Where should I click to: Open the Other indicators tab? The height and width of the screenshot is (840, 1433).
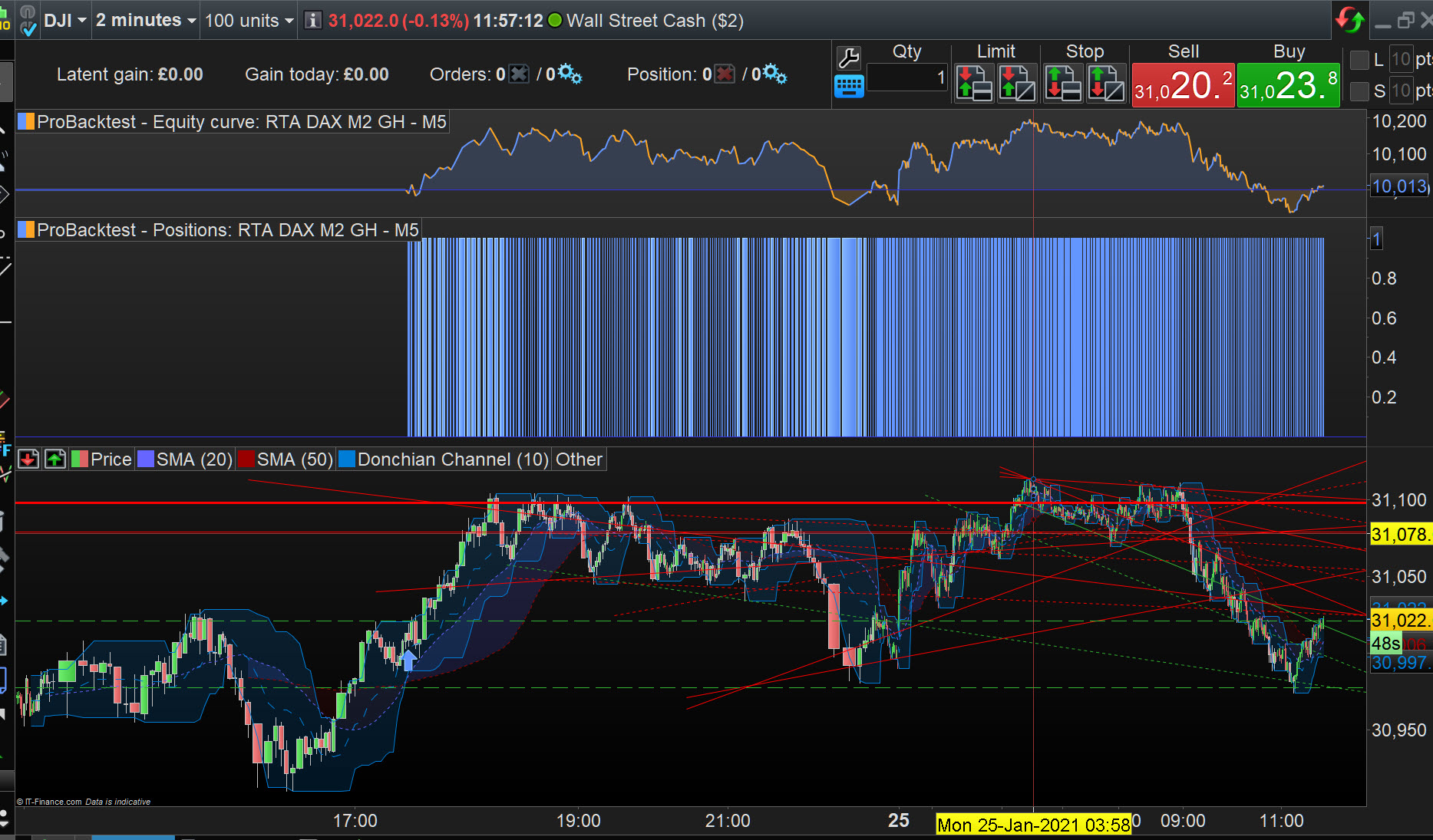coord(579,460)
